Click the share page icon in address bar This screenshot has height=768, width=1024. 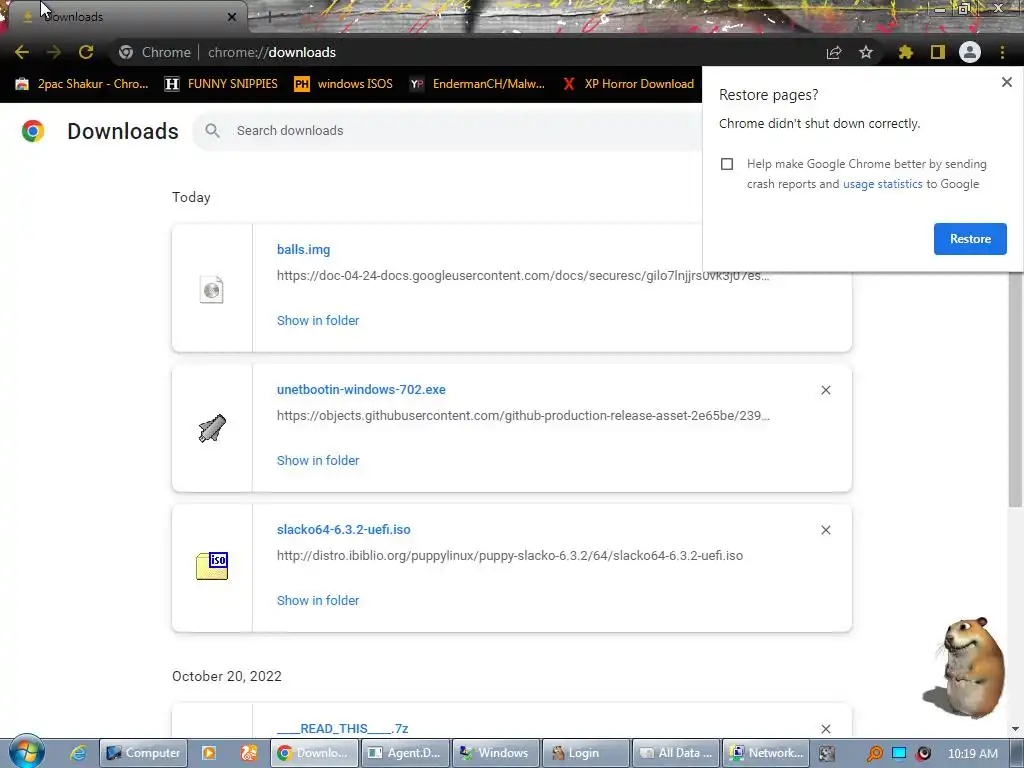(834, 52)
